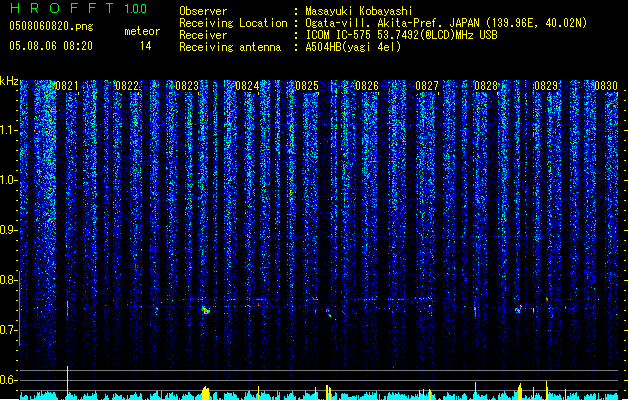
Task: Click the tallest yellow power spike under 0821
Action: point(67,382)
